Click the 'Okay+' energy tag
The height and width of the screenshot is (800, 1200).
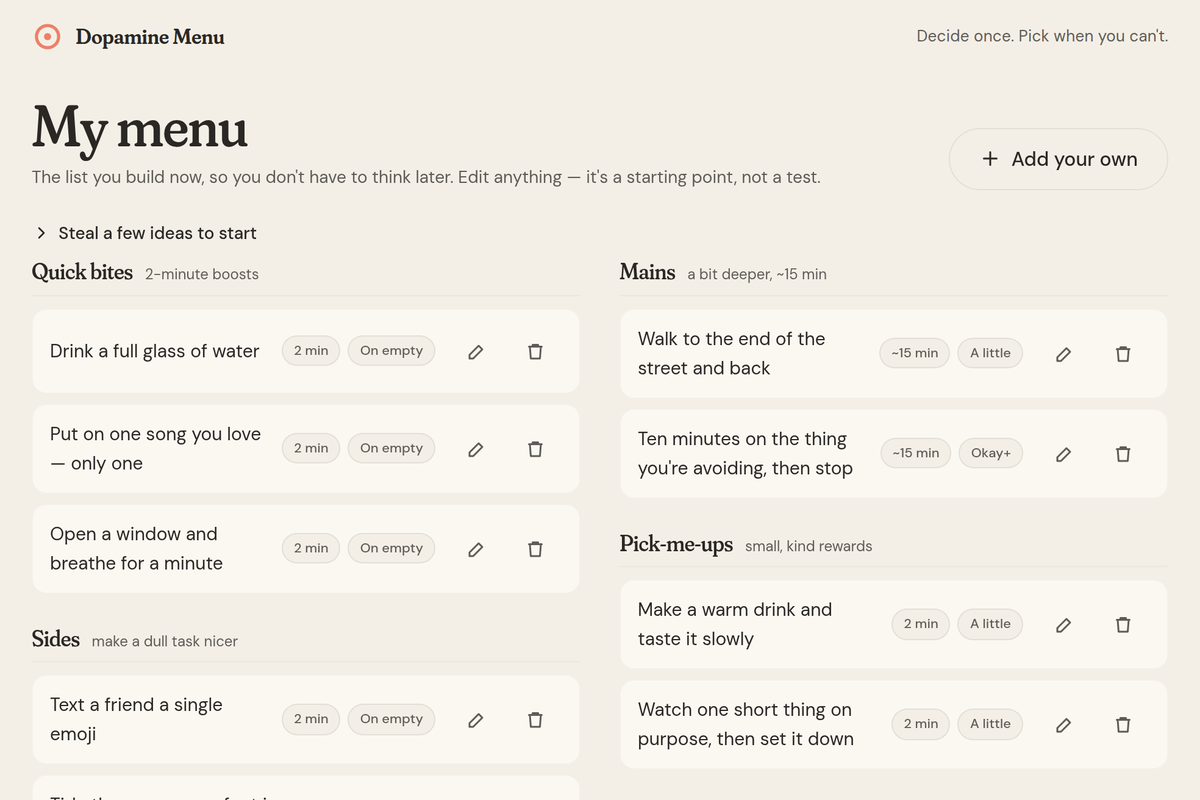(991, 453)
